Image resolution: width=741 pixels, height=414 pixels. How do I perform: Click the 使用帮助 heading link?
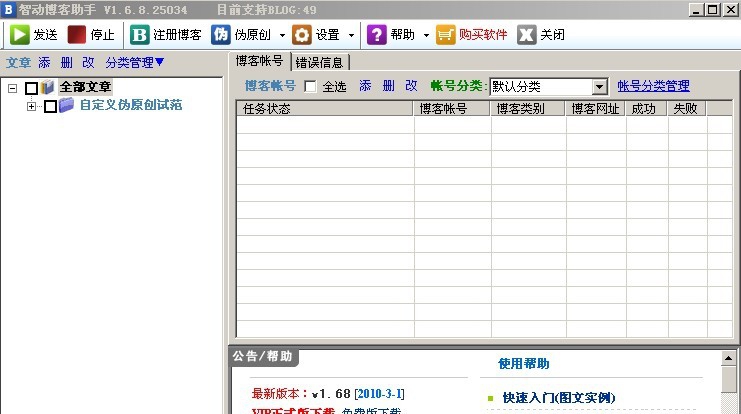click(524, 363)
